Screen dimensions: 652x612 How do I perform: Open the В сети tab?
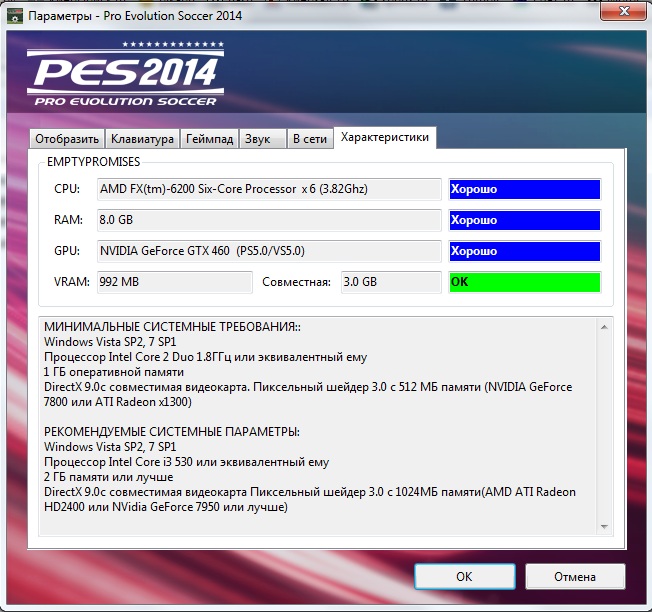click(310, 138)
